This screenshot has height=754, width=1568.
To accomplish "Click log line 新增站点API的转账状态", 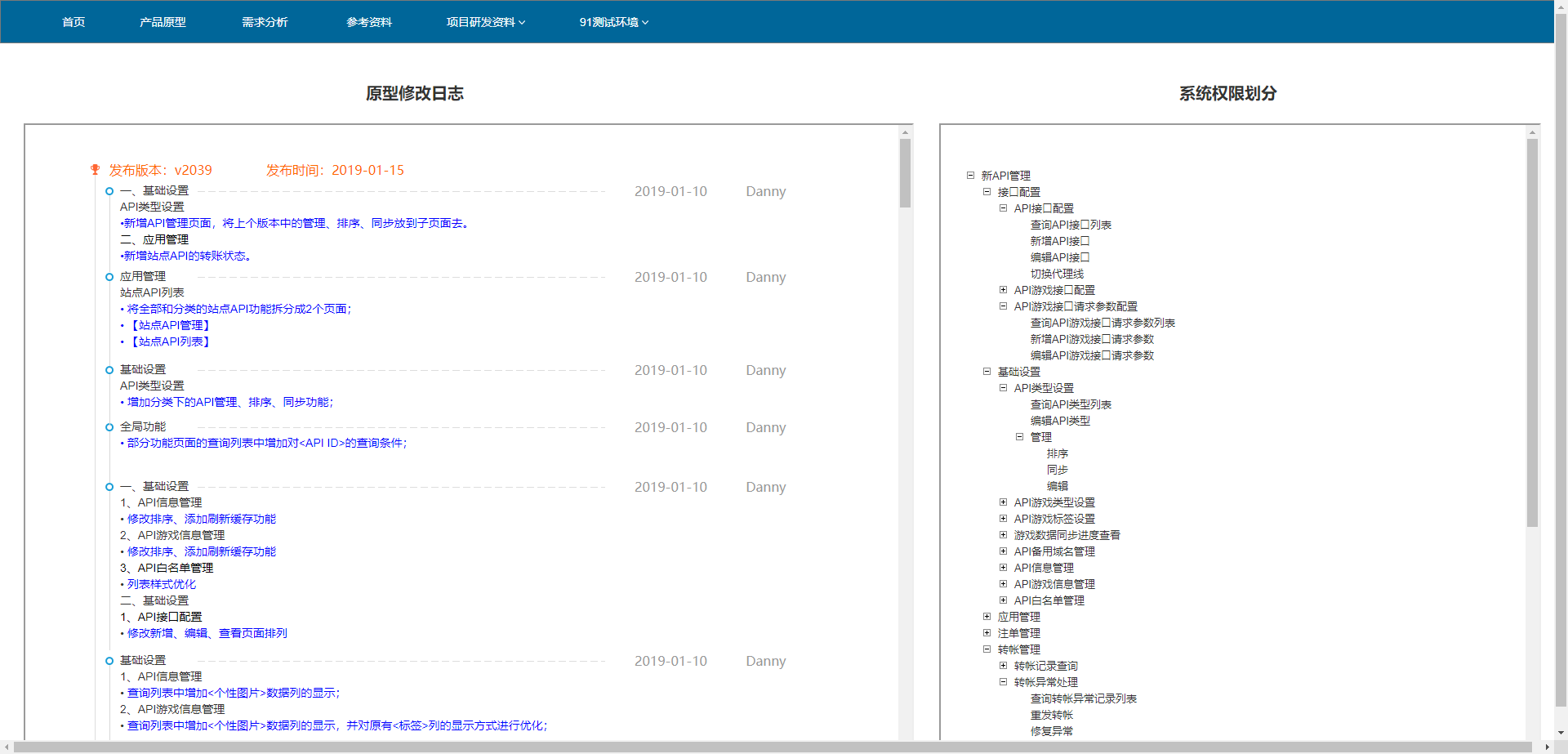I will (187, 256).
